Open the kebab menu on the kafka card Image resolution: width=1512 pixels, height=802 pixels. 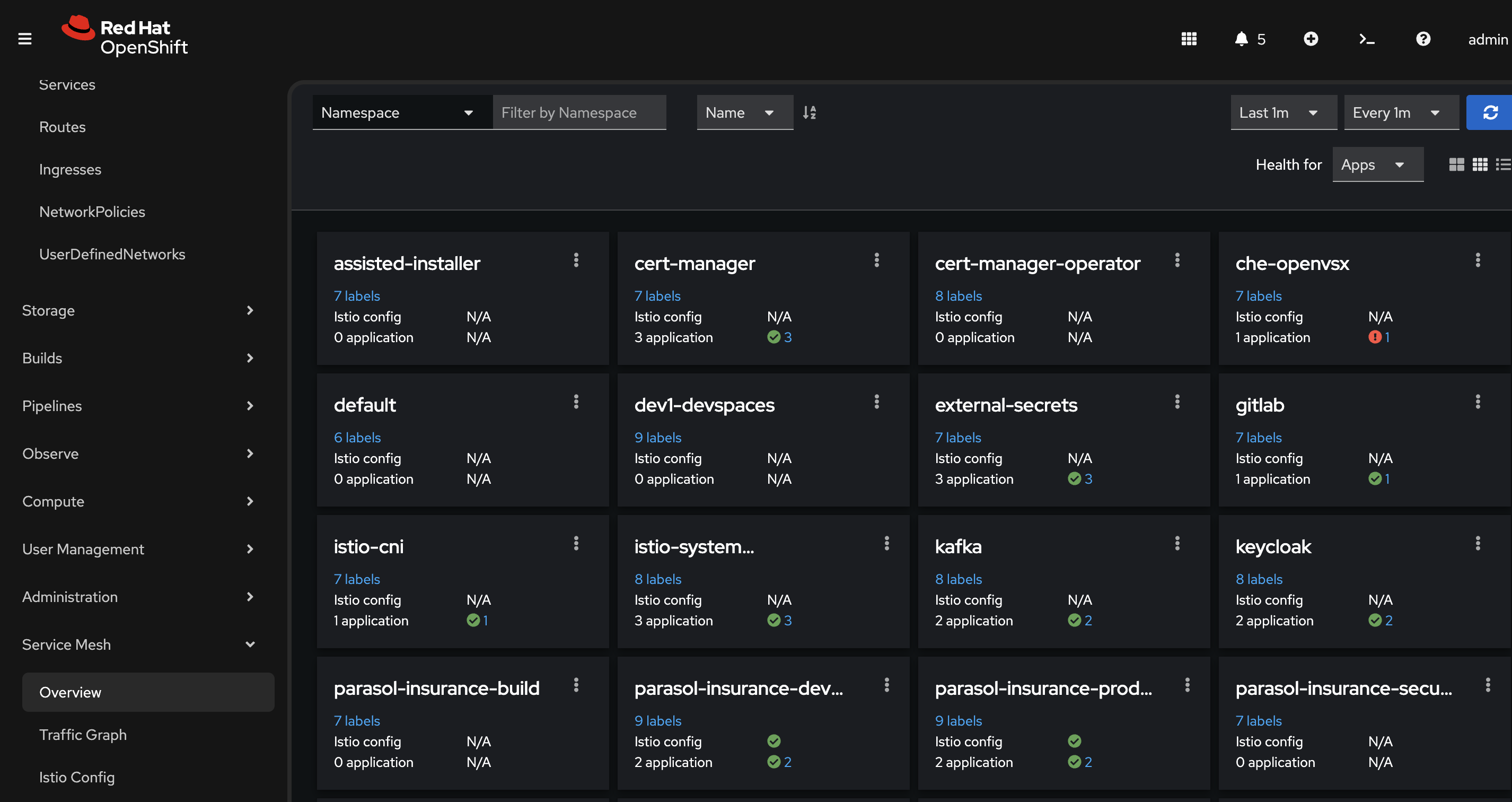tap(1177, 543)
